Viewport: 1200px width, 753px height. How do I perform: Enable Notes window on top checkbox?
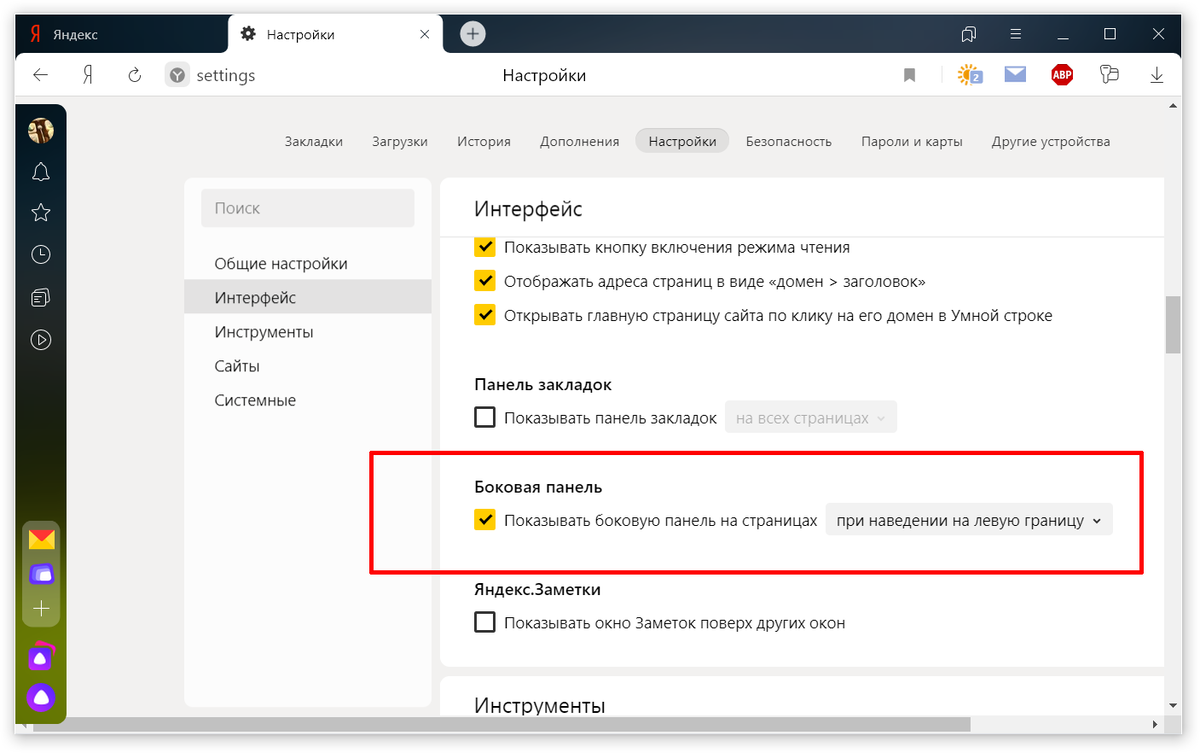[485, 623]
